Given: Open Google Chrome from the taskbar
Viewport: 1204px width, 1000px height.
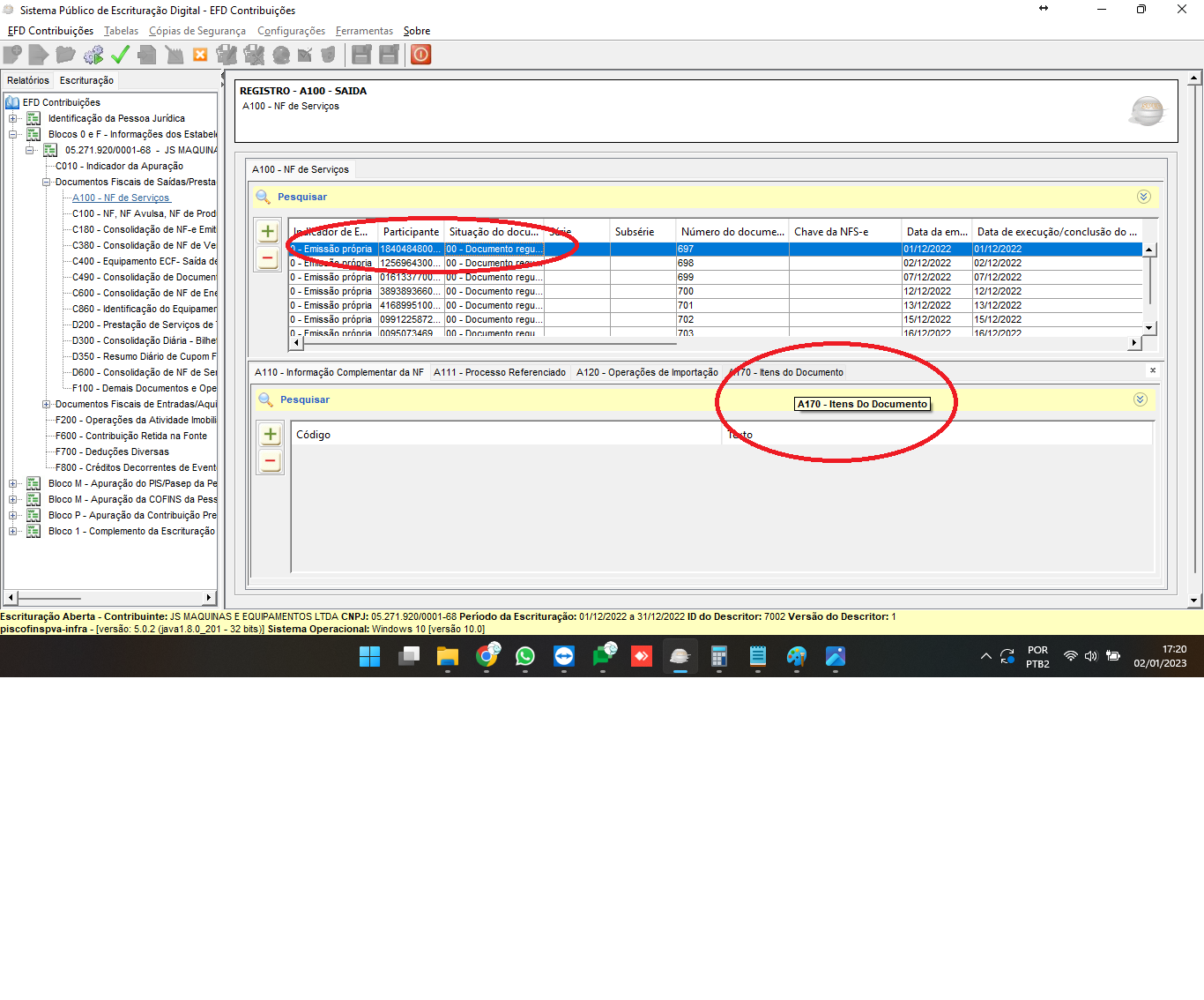Looking at the screenshot, I should 487,656.
